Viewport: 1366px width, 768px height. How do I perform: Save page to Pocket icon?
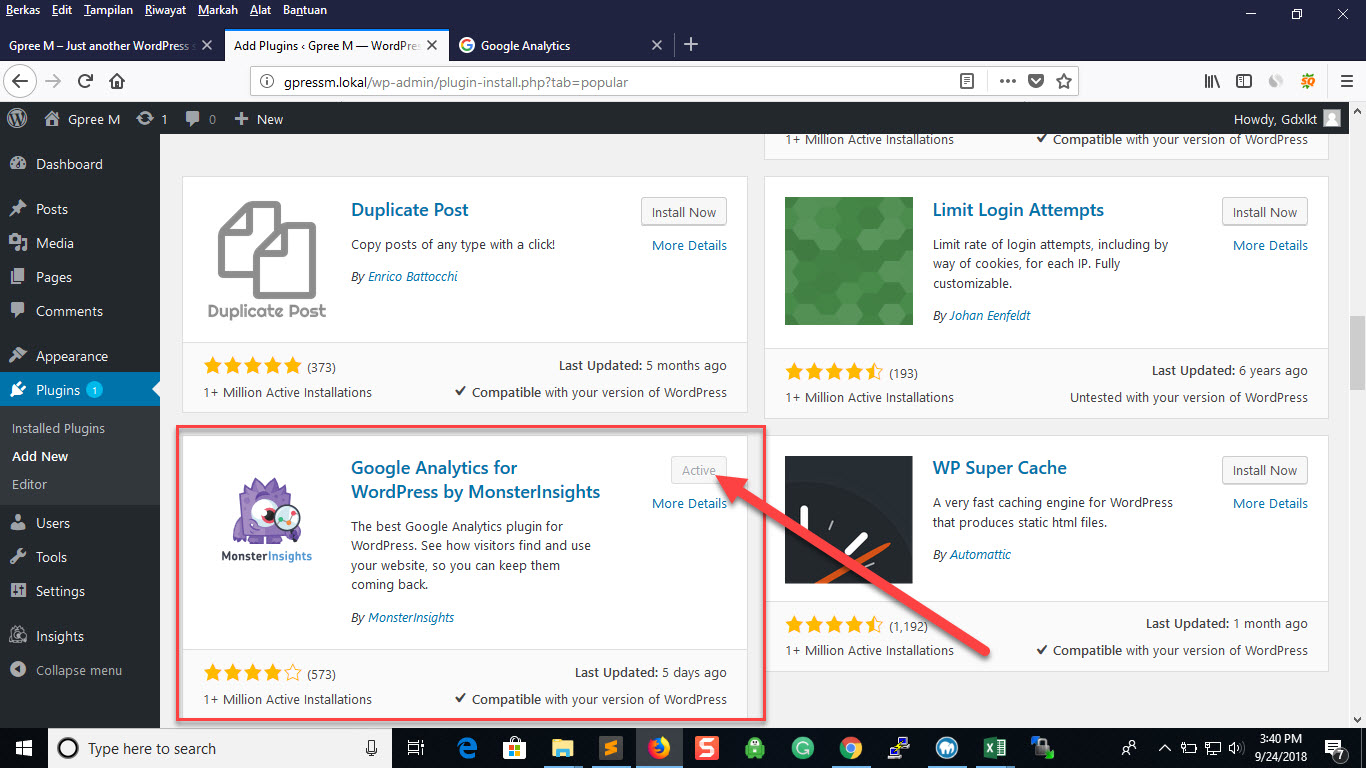pos(1036,81)
